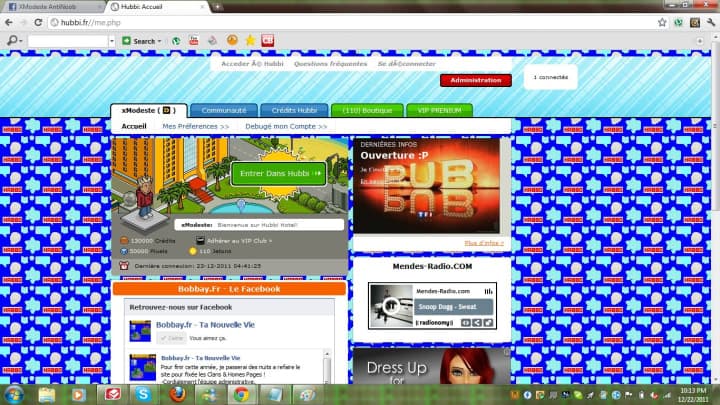
Task: Click the credits coin icon
Action: click(124, 241)
